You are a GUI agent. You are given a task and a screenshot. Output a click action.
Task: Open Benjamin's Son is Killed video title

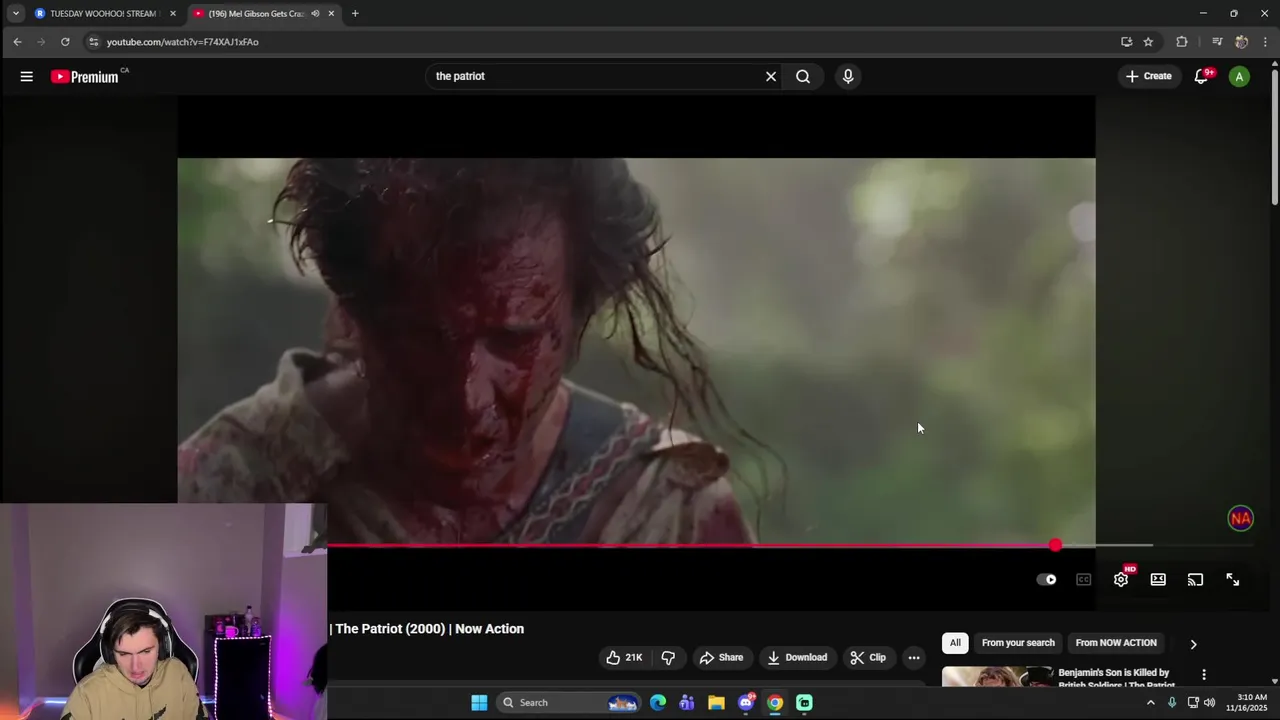(1116, 678)
